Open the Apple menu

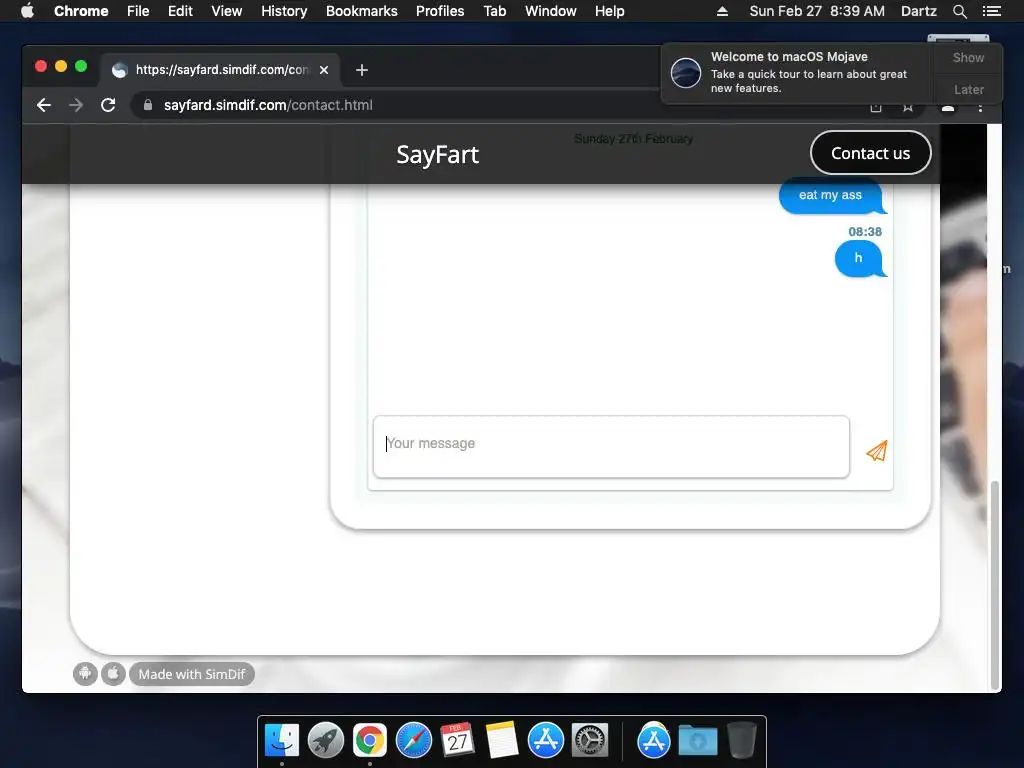[27, 11]
